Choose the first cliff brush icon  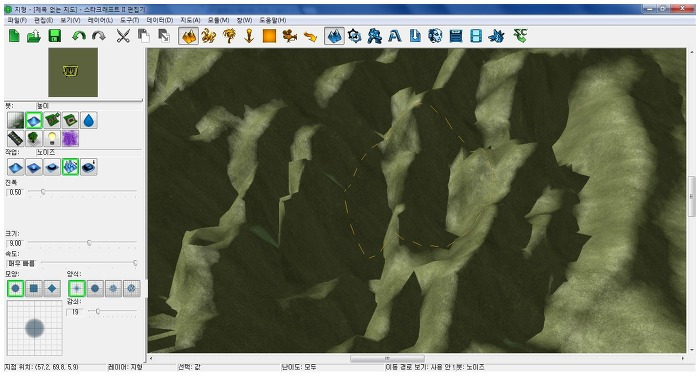pos(52,120)
